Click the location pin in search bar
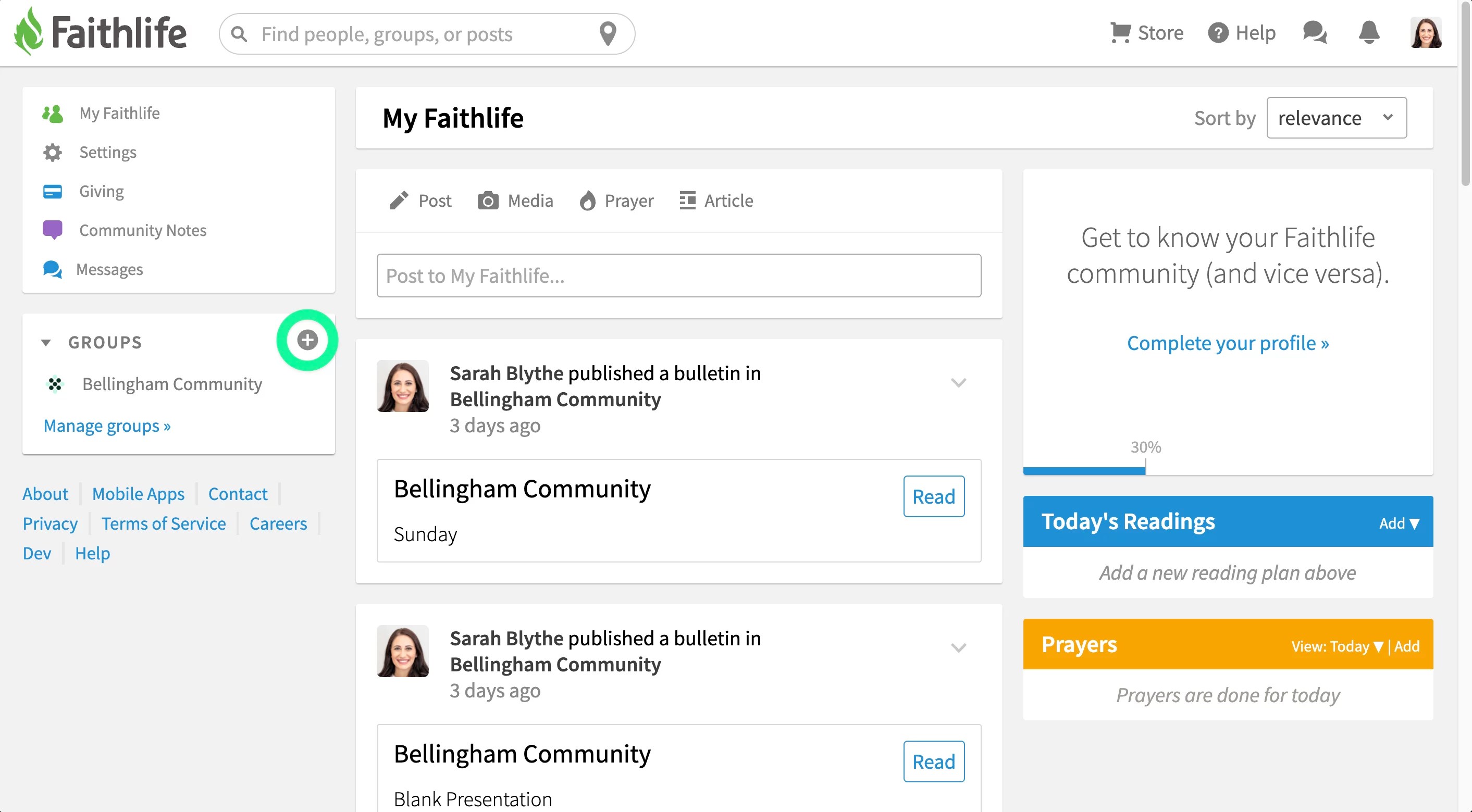 (608, 34)
